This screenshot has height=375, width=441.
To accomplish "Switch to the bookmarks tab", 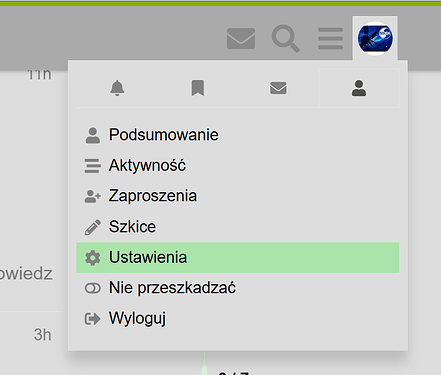I will pos(198,88).
